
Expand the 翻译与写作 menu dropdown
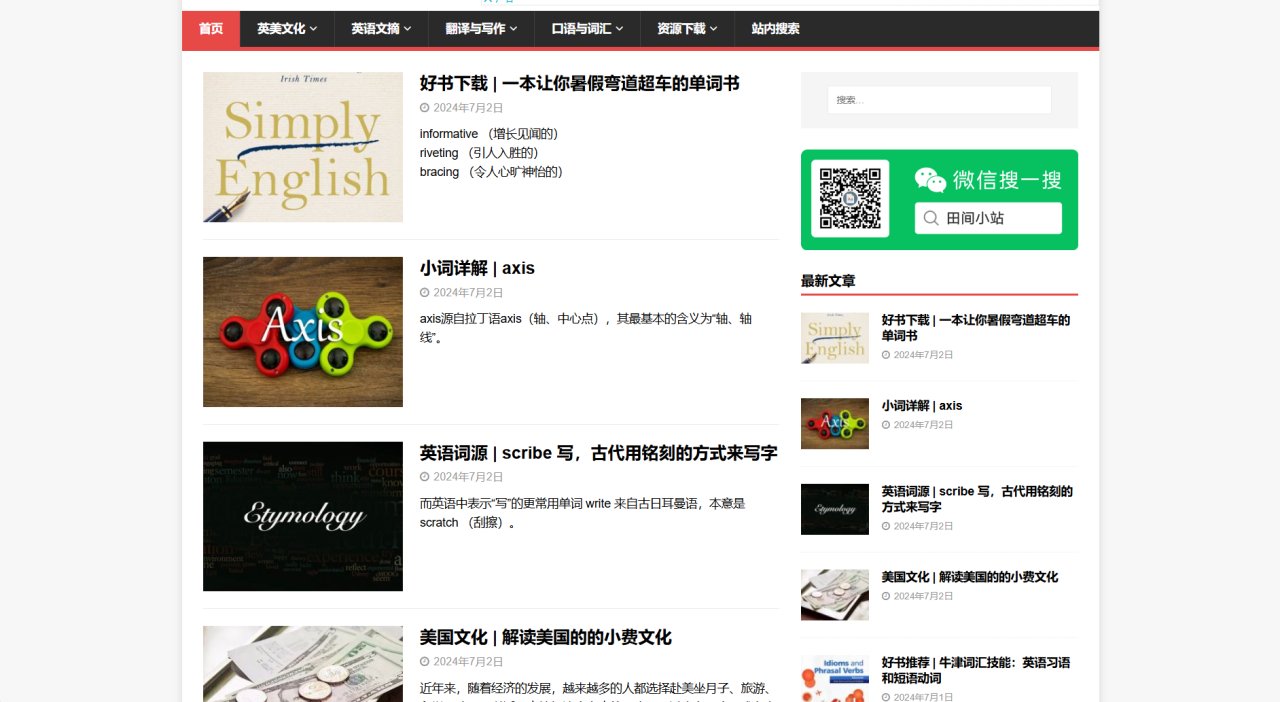481,29
